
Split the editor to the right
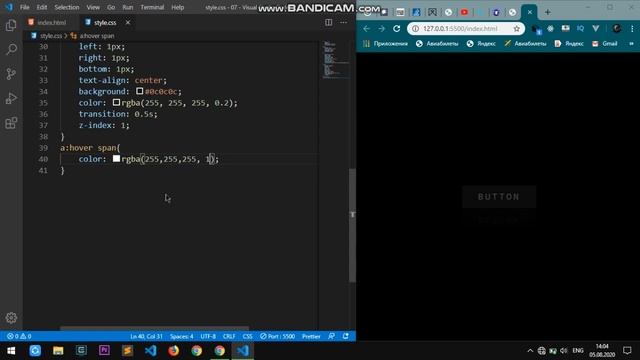(x=329, y=22)
